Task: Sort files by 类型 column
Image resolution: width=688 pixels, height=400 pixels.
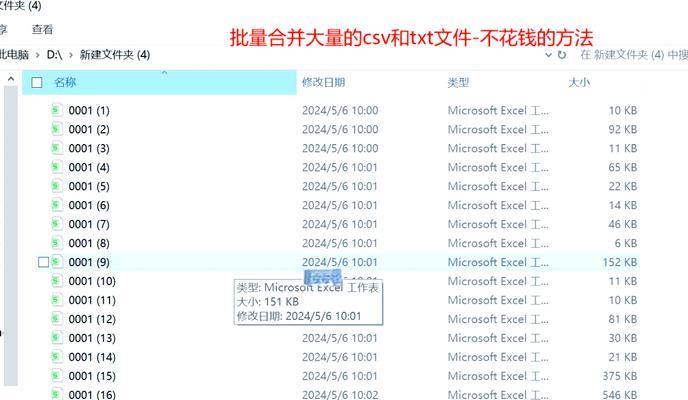Action: click(x=458, y=82)
